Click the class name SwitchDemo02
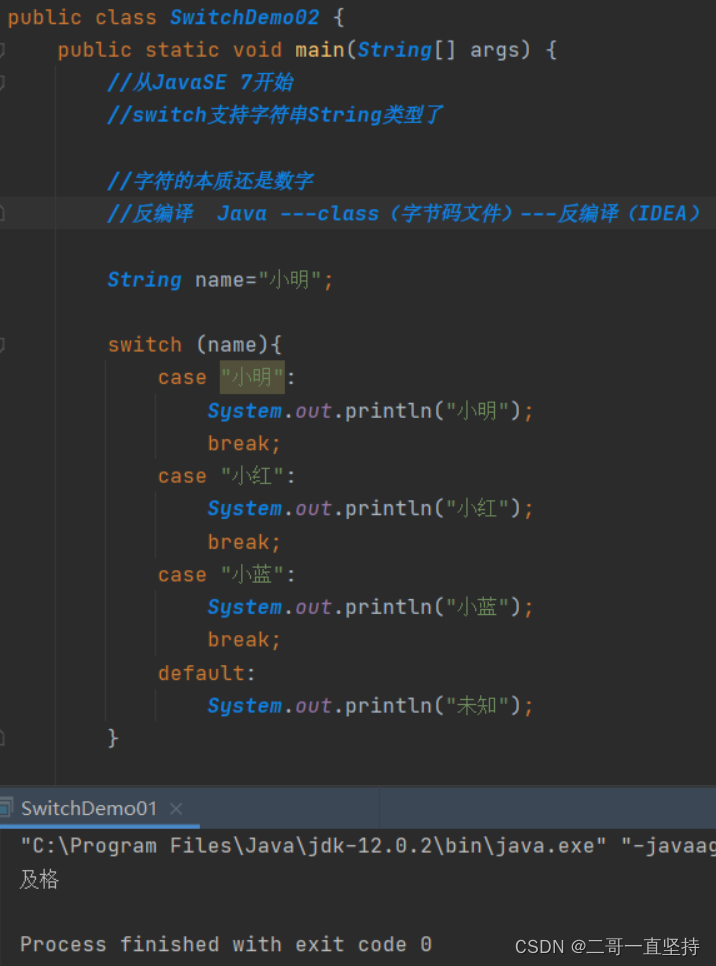Screen dimensions: 716x966 coord(244,17)
